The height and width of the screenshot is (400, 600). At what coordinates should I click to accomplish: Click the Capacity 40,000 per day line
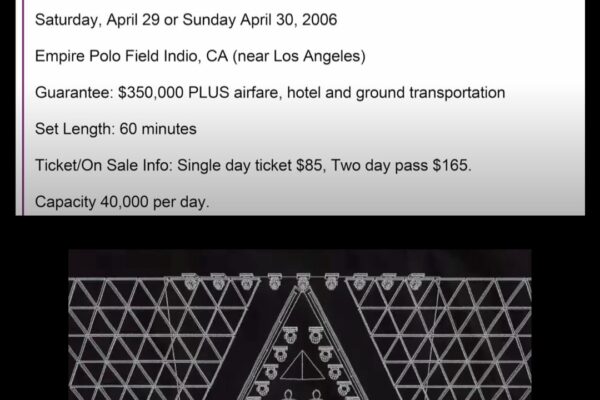(122, 202)
